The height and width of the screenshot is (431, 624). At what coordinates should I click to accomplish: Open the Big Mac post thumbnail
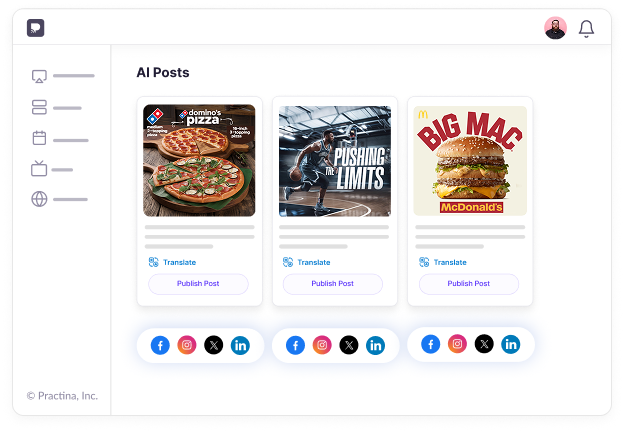[470, 161]
